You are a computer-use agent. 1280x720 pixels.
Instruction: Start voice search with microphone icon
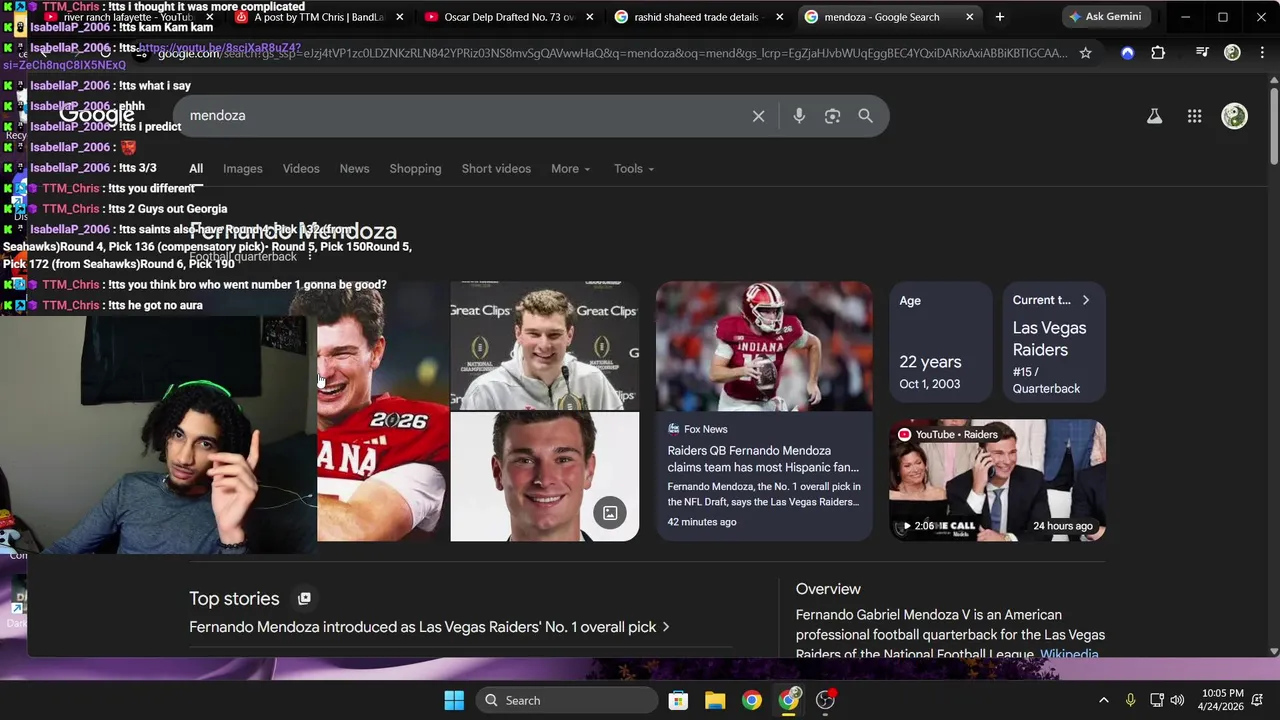pyautogui.click(x=799, y=116)
